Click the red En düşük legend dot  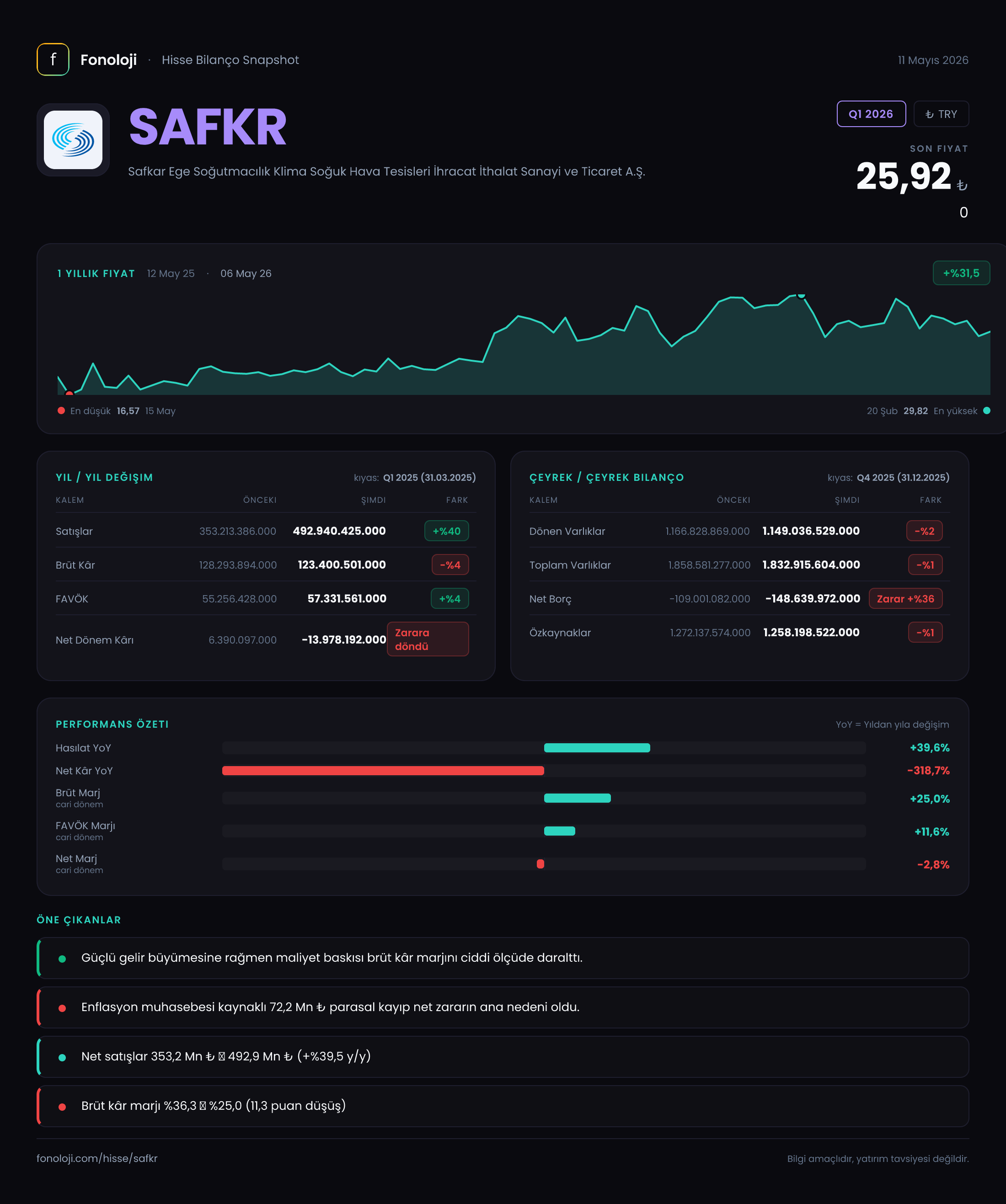61,410
